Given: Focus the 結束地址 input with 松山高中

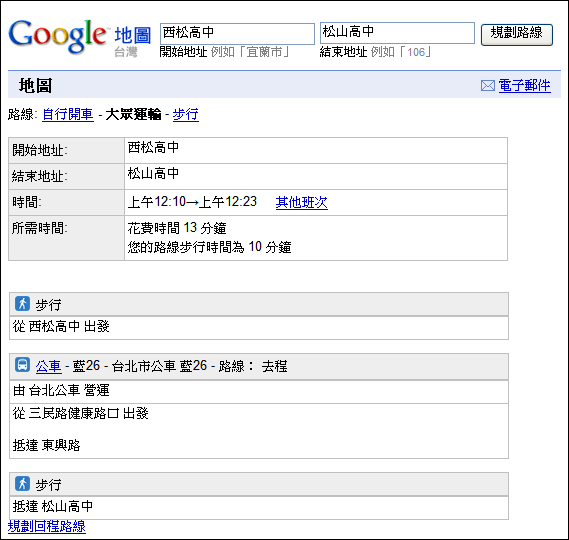Looking at the screenshot, I should [x=397, y=33].
